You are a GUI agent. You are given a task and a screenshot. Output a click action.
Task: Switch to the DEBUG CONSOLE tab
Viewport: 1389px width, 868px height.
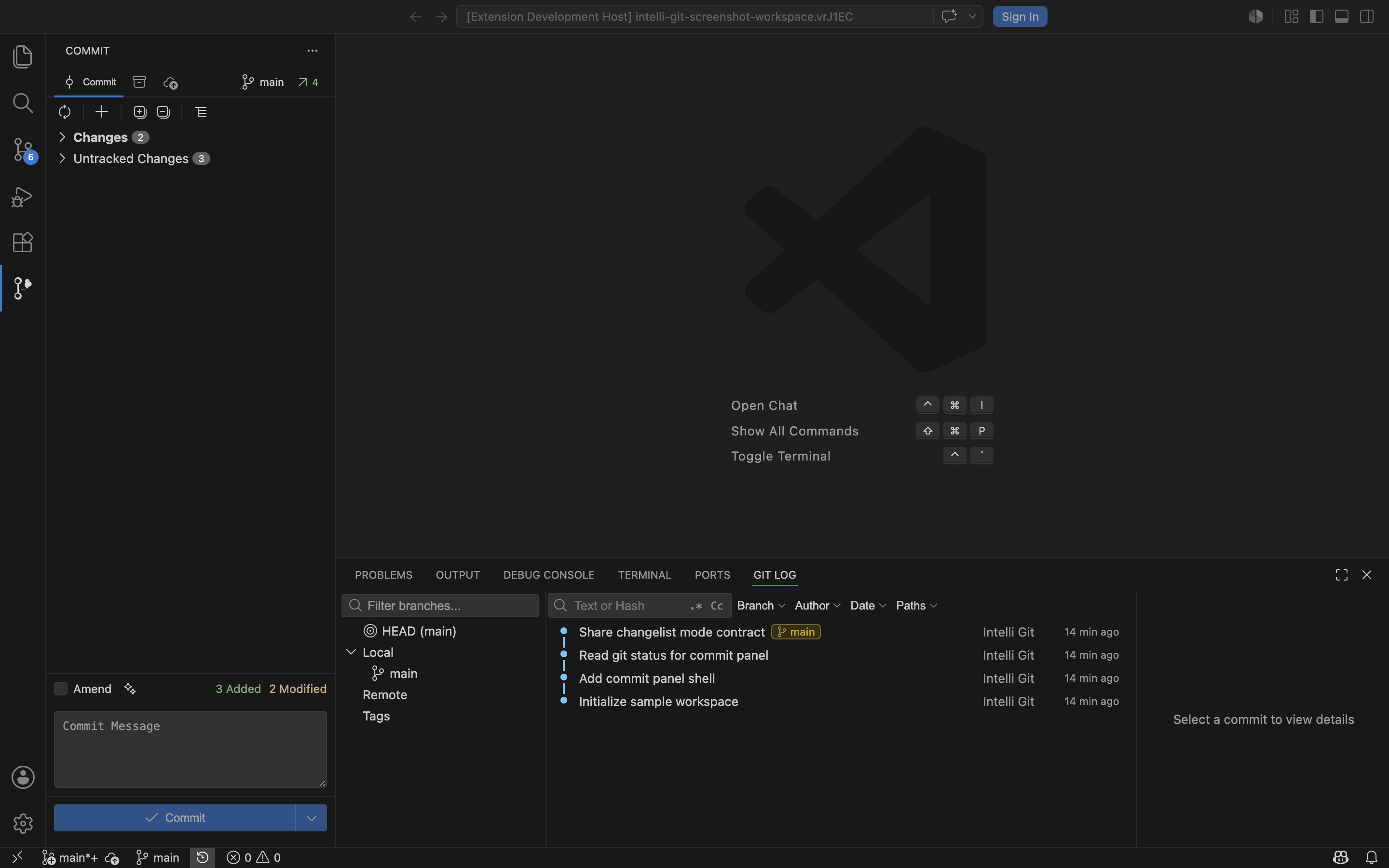click(549, 575)
